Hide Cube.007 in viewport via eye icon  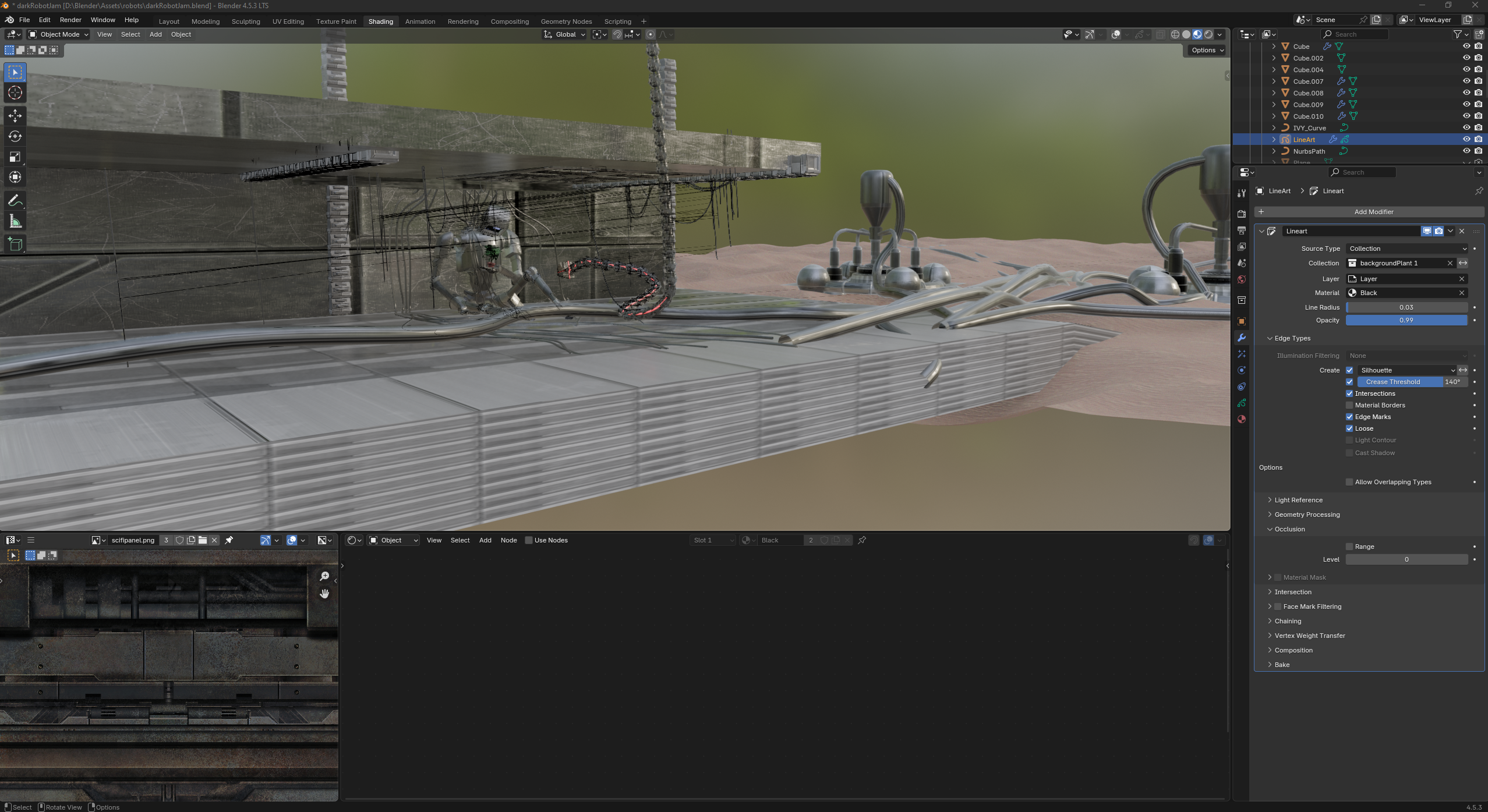click(x=1466, y=81)
